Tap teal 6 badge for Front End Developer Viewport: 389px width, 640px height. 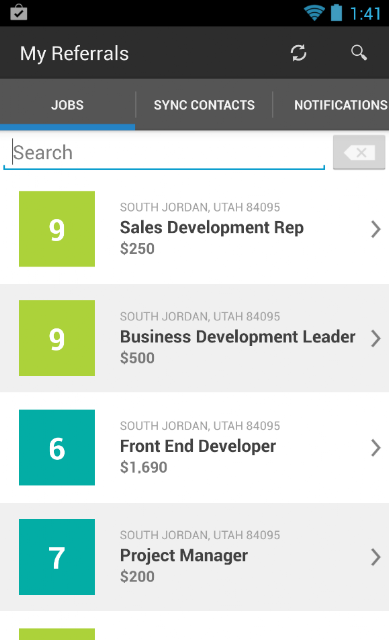click(57, 447)
